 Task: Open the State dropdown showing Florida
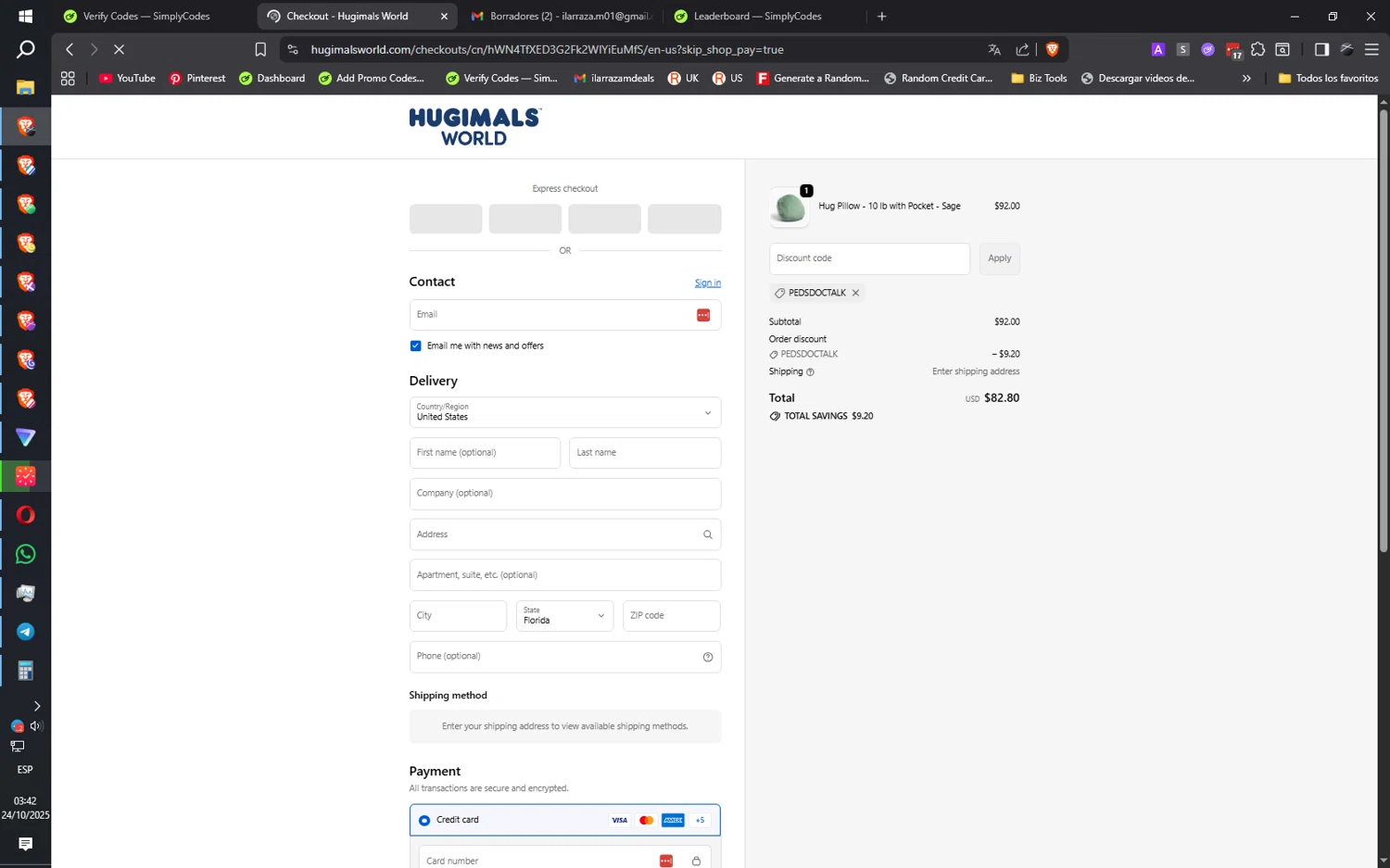[564, 616]
